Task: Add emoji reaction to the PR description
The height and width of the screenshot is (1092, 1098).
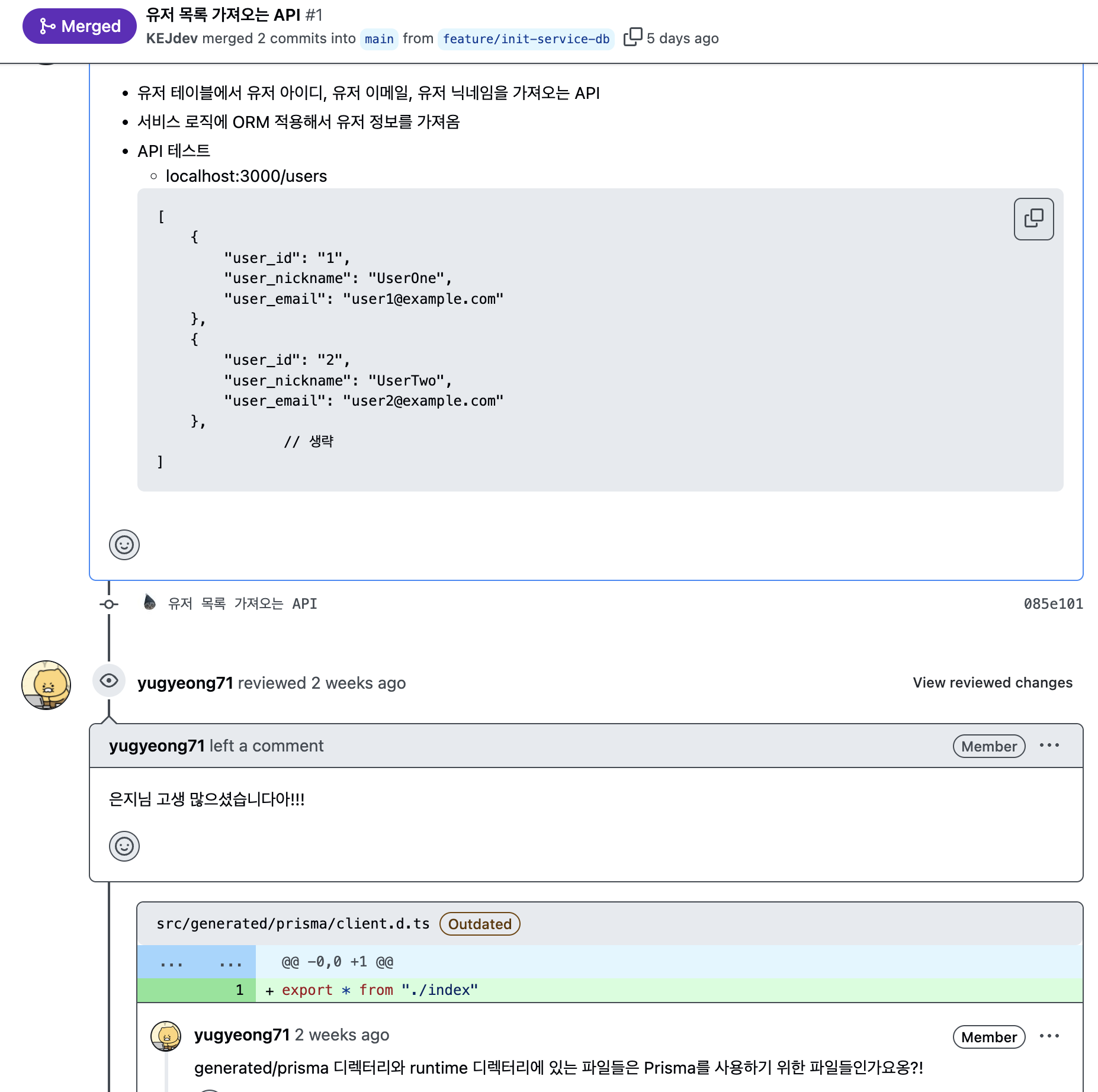Action: 124,545
